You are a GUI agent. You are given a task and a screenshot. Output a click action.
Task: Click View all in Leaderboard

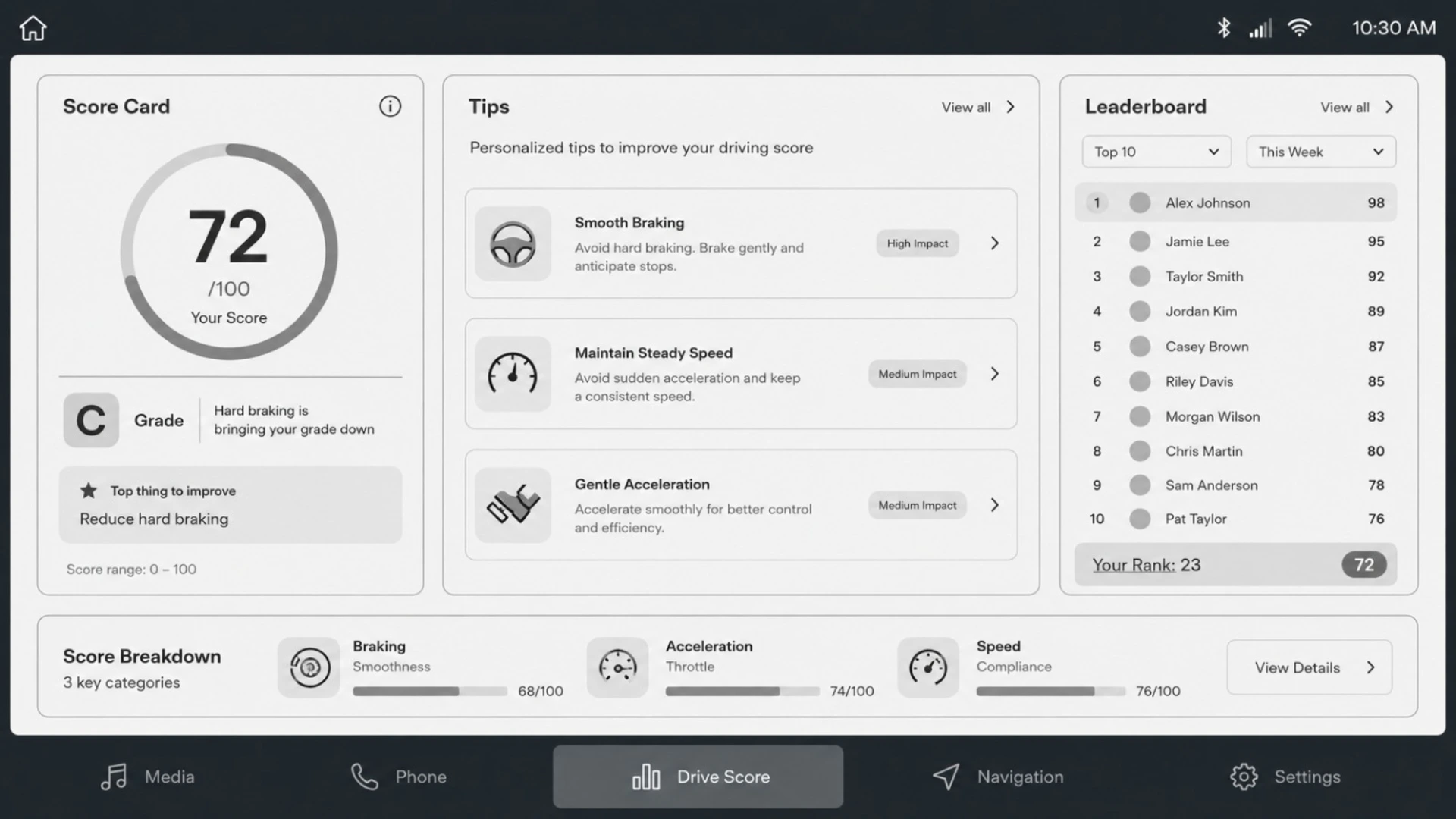[x=1345, y=108]
